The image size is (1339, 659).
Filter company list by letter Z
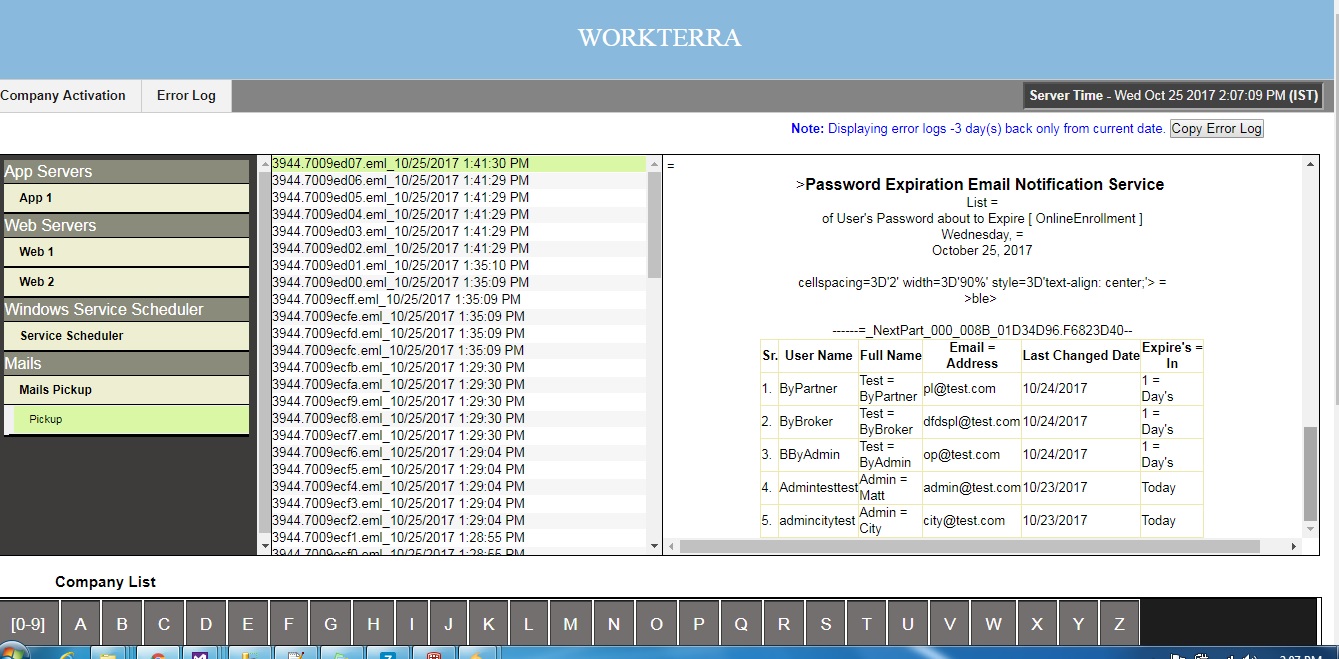pos(1119,624)
